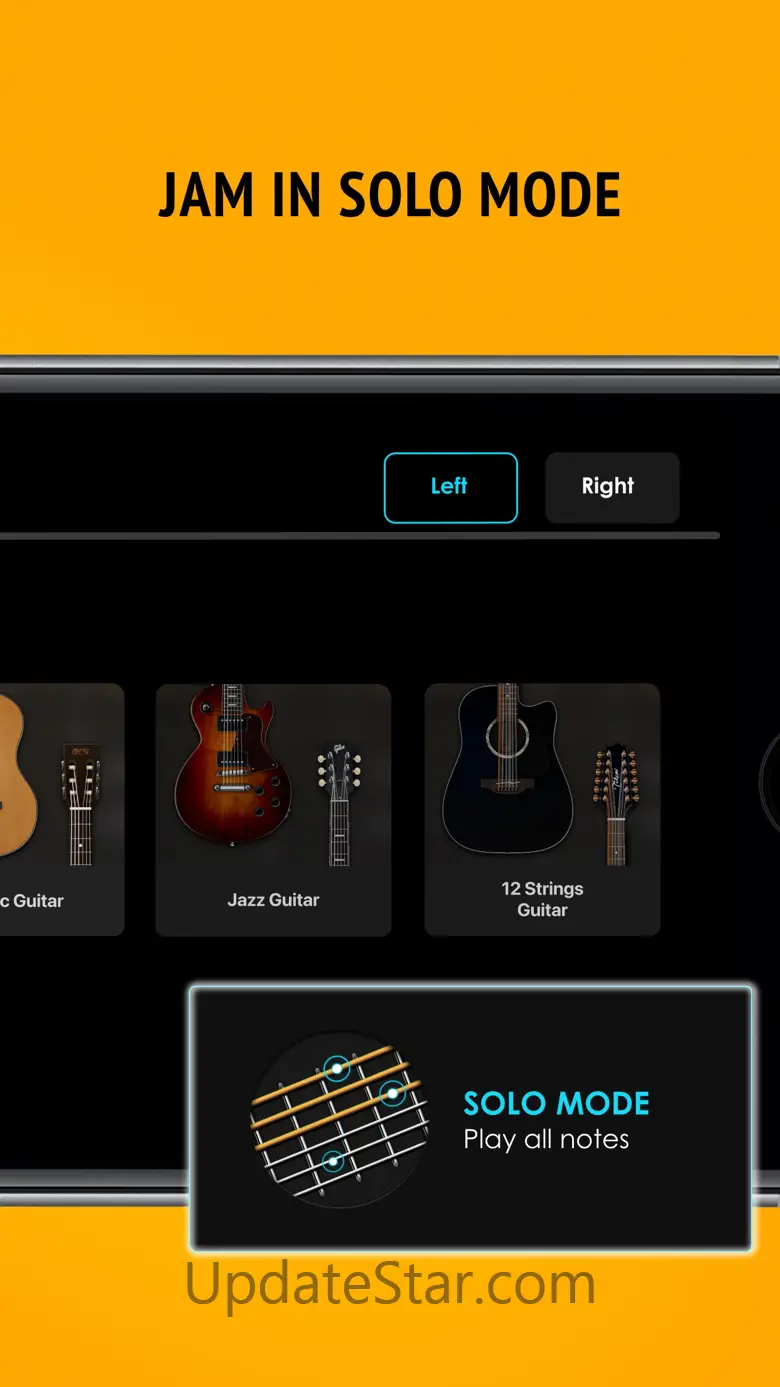Open the UpdateStar.com watermark link
The height and width of the screenshot is (1387, 780).
[391, 1284]
